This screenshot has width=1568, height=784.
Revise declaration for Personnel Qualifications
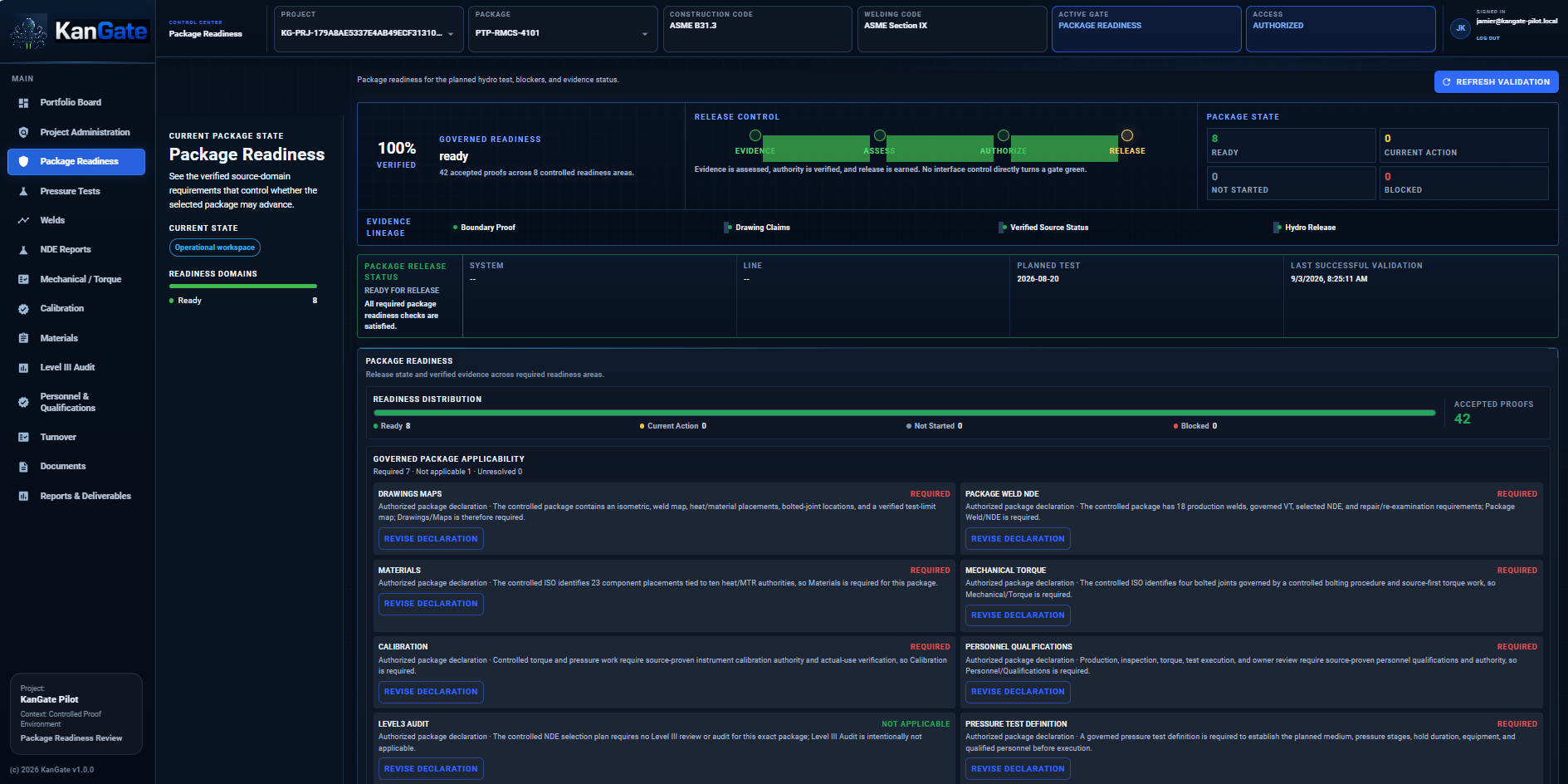coord(1018,692)
